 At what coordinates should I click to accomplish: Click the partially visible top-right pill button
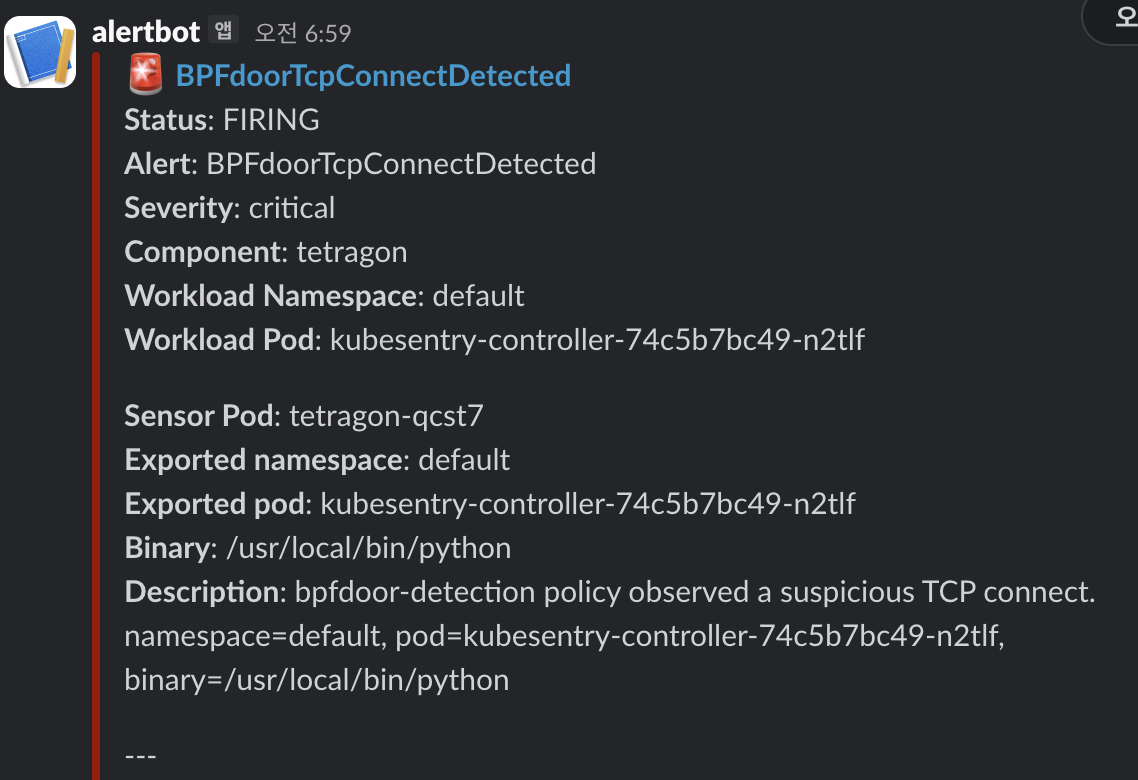(x=1113, y=20)
